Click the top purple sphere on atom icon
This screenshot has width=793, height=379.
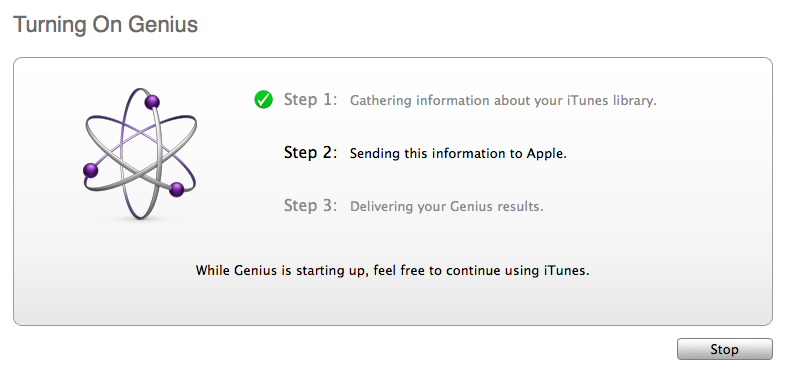152,102
